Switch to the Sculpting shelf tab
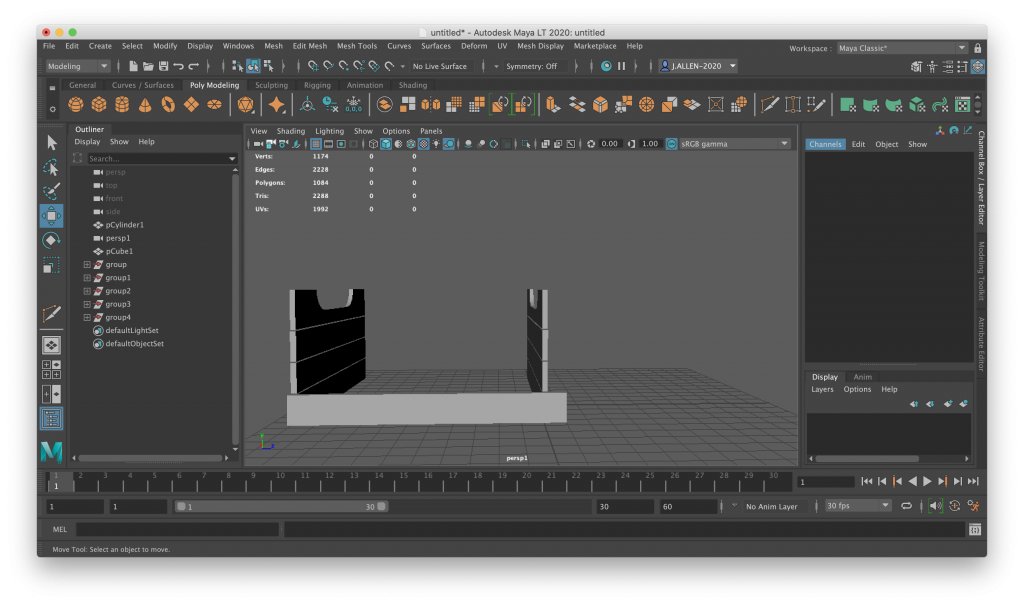Viewport: 1024px width, 606px height. 271,85
